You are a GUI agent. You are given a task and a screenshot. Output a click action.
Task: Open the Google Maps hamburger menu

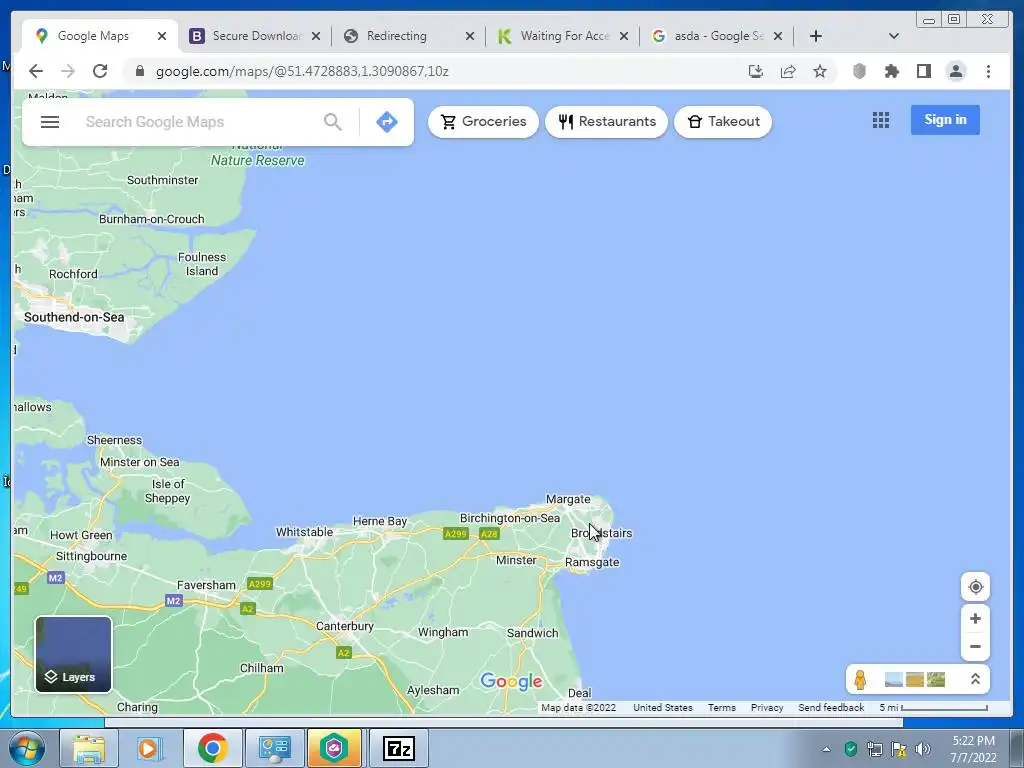(50, 122)
